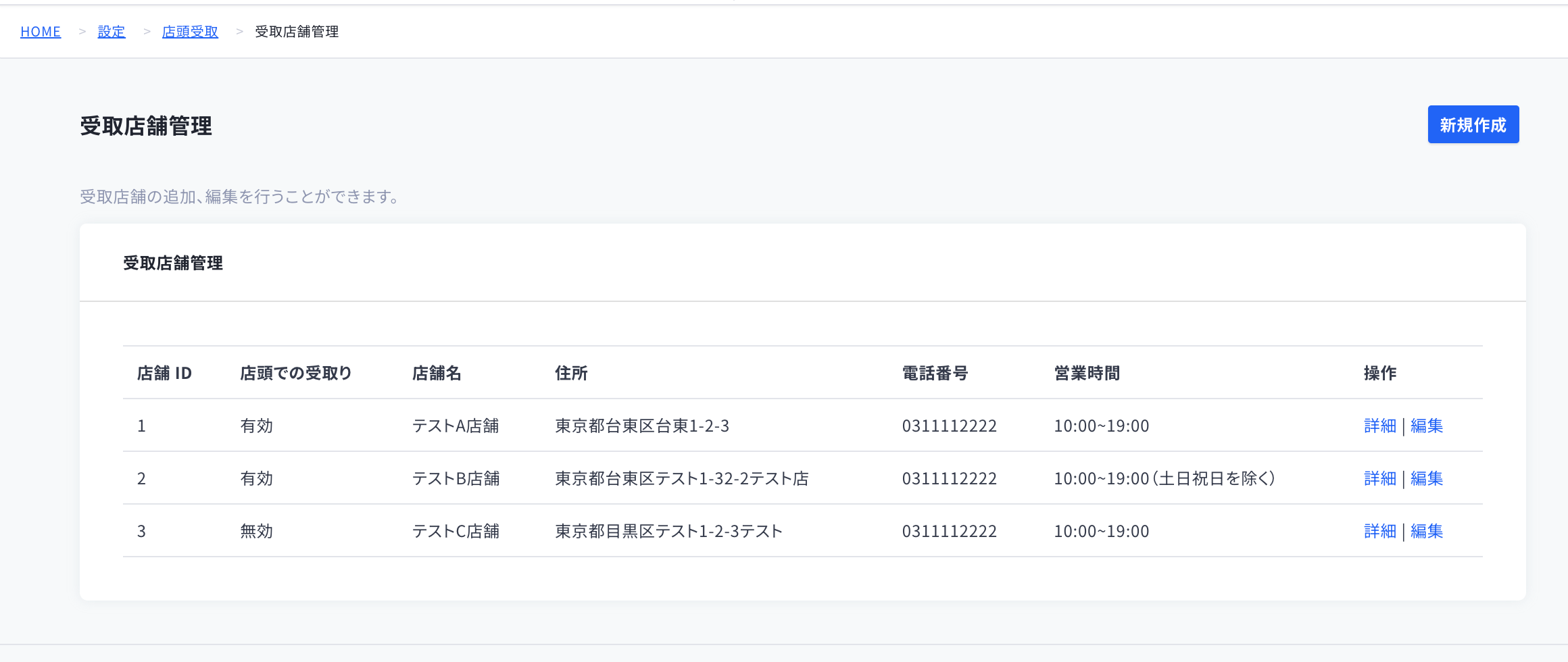1568x662 pixels.
Task: Select the 有効 status of テストB店舗
Action: pos(255,478)
